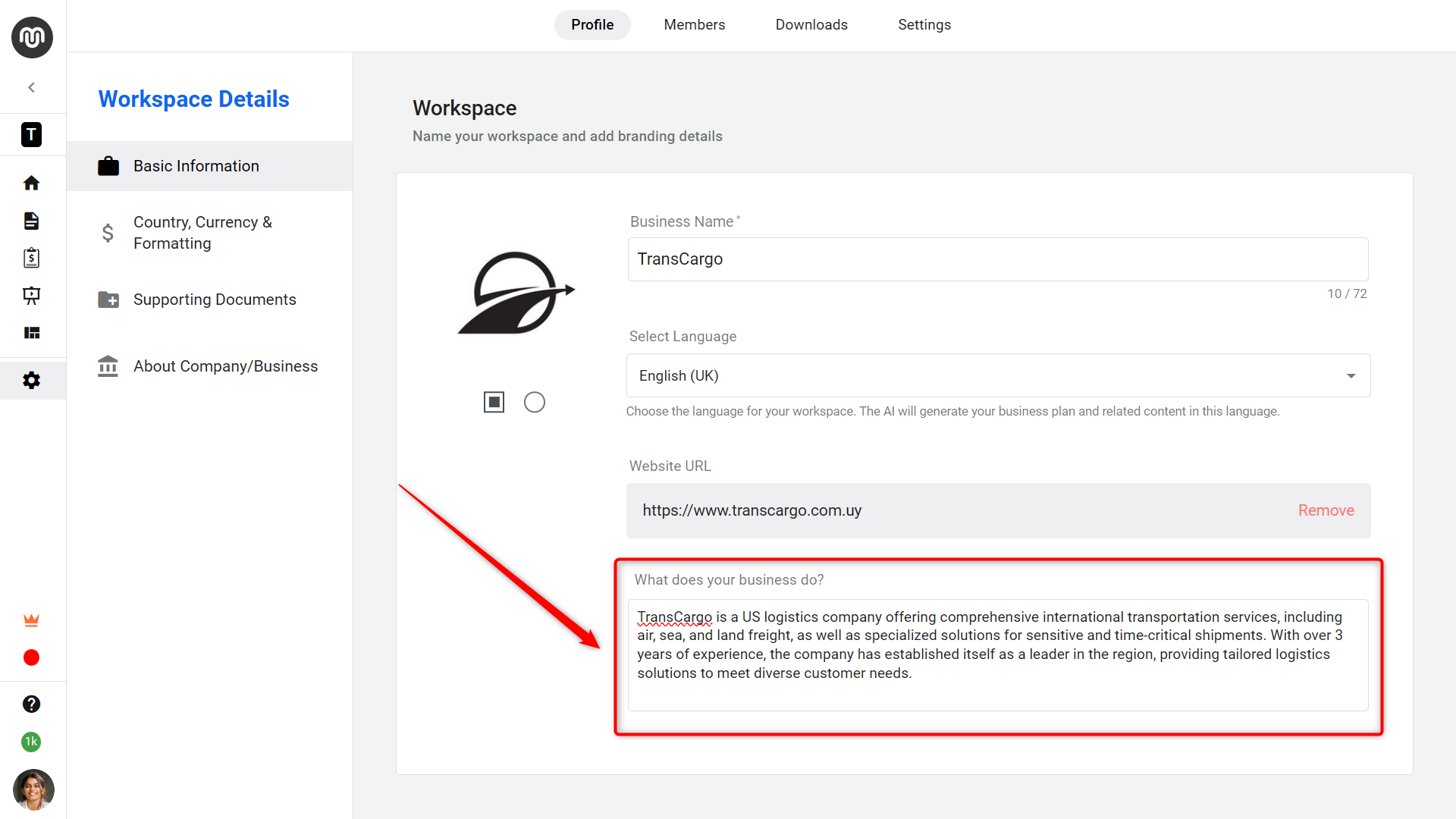Open Country, Currency & Formatting section

coord(202,233)
